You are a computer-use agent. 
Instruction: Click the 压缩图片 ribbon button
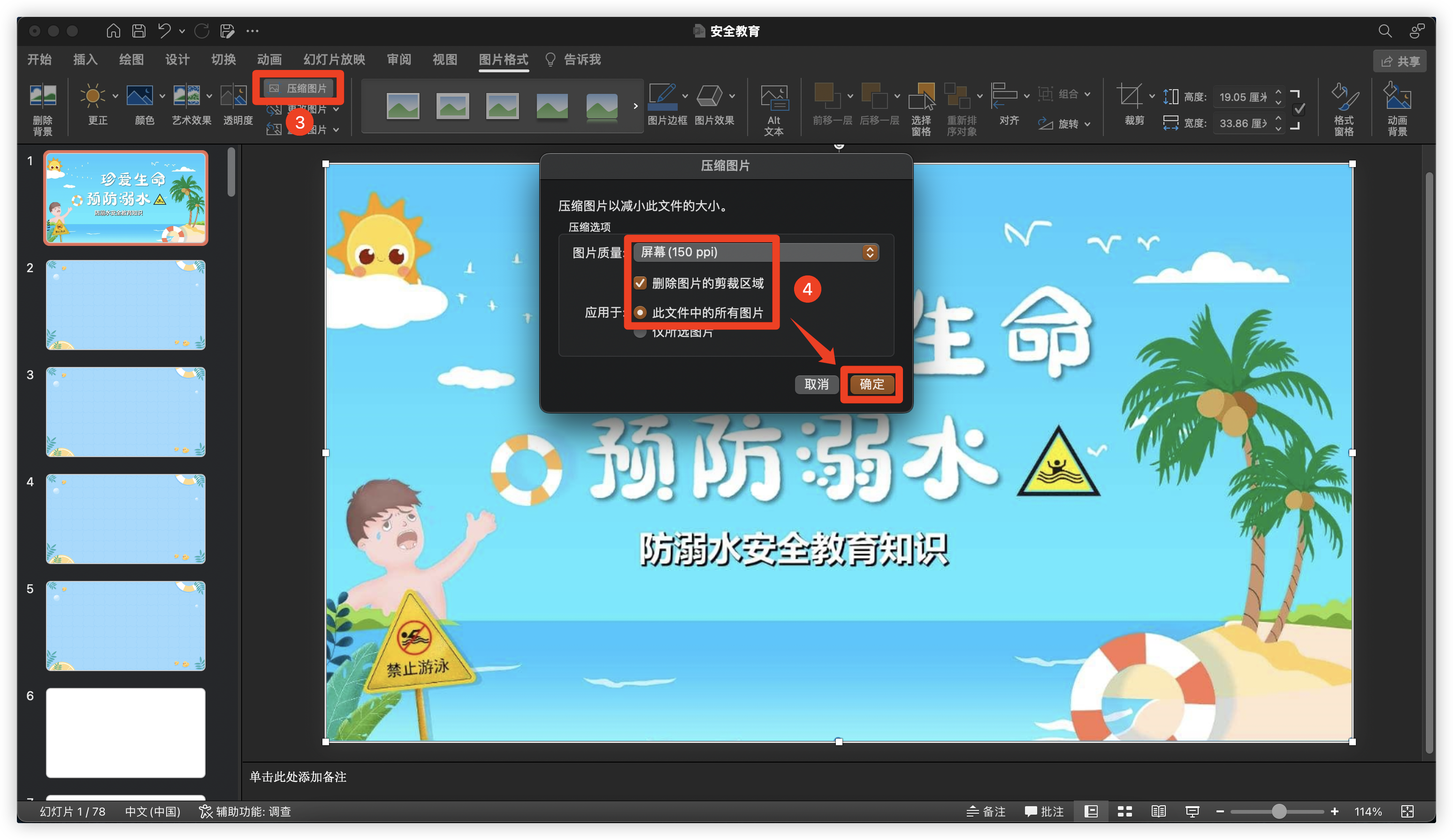[298, 88]
